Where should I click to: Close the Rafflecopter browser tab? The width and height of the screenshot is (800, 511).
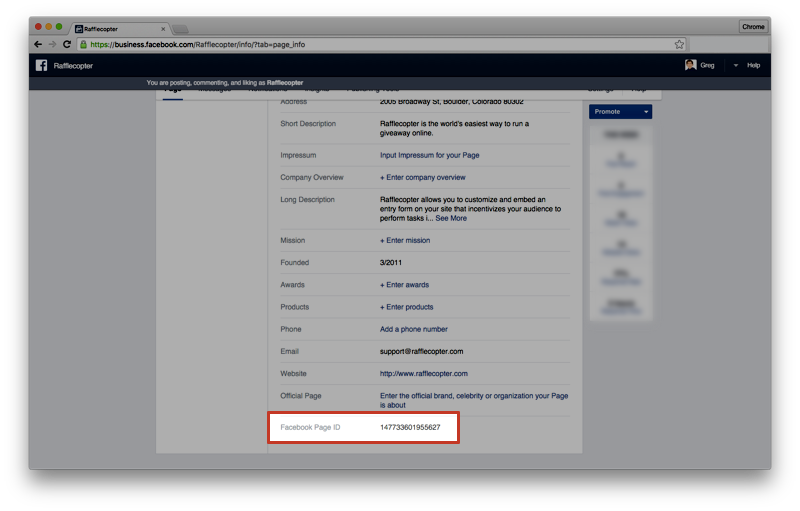click(x=163, y=29)
